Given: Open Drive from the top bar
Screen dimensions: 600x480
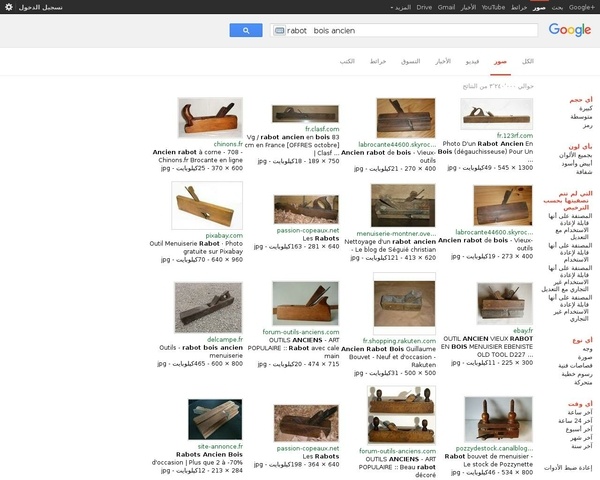Looking at the screenshot, I should pos(424,7).
